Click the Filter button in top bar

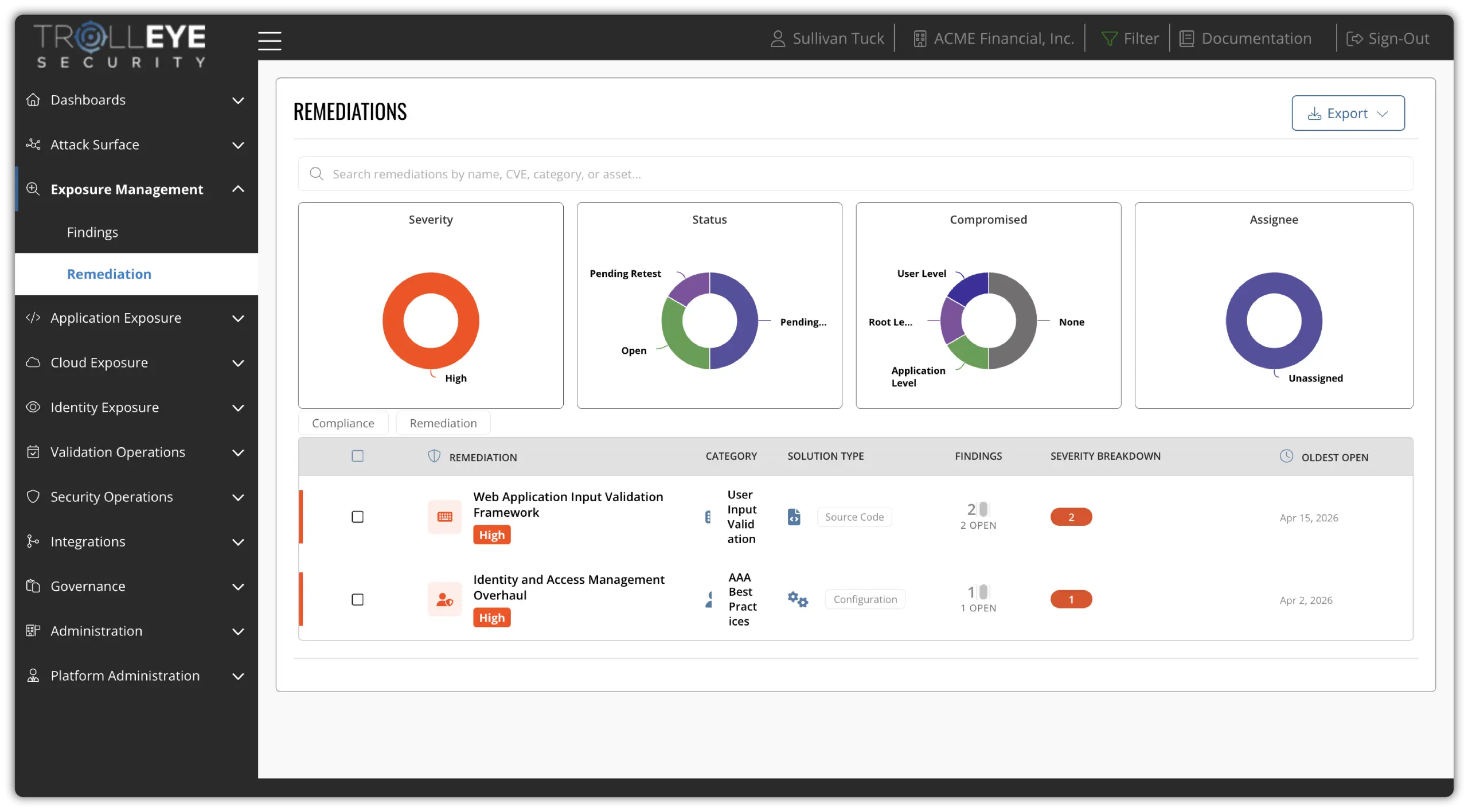(1130, 38)
